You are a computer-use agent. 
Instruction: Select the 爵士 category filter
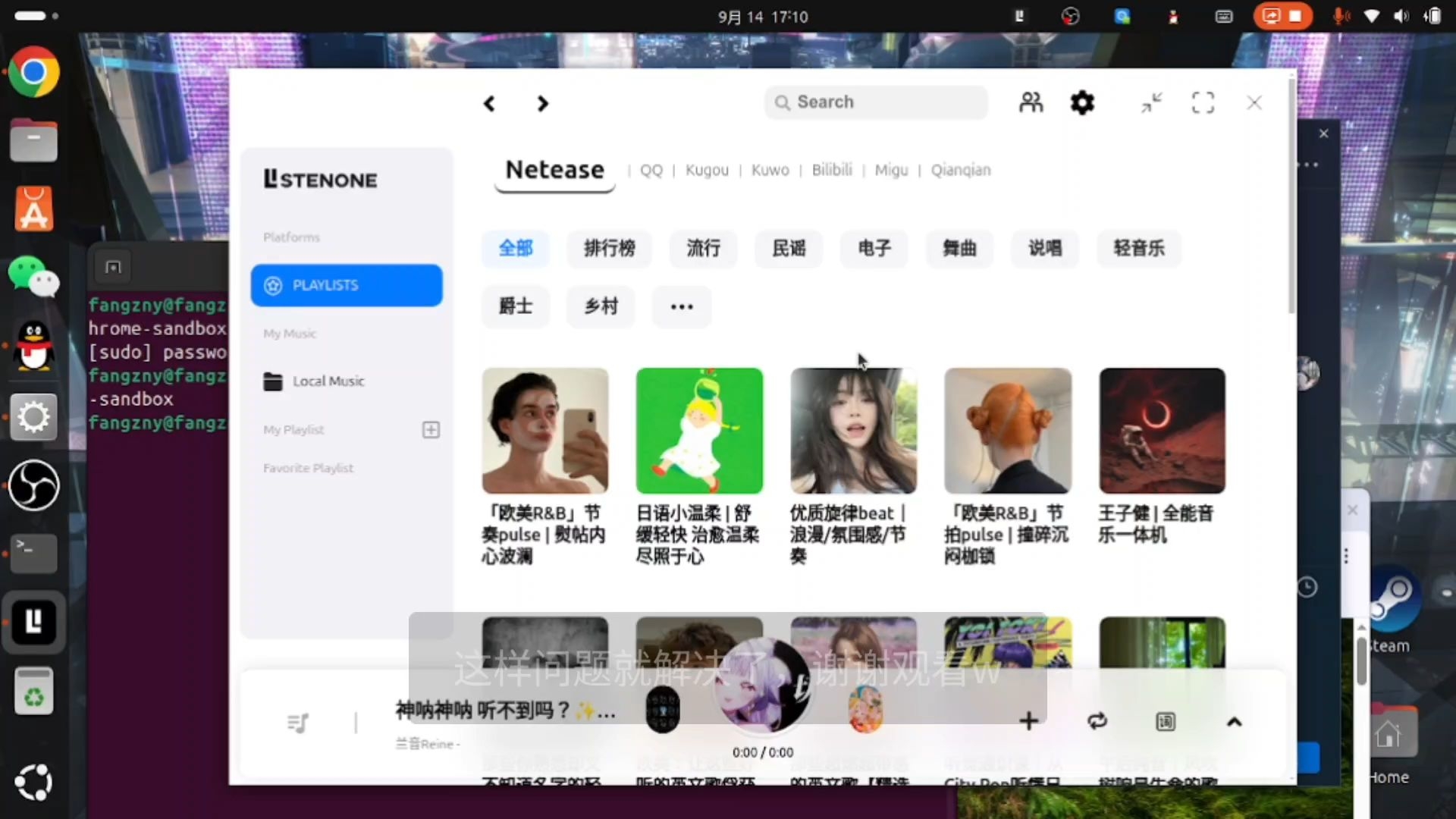tap(516, 306)
